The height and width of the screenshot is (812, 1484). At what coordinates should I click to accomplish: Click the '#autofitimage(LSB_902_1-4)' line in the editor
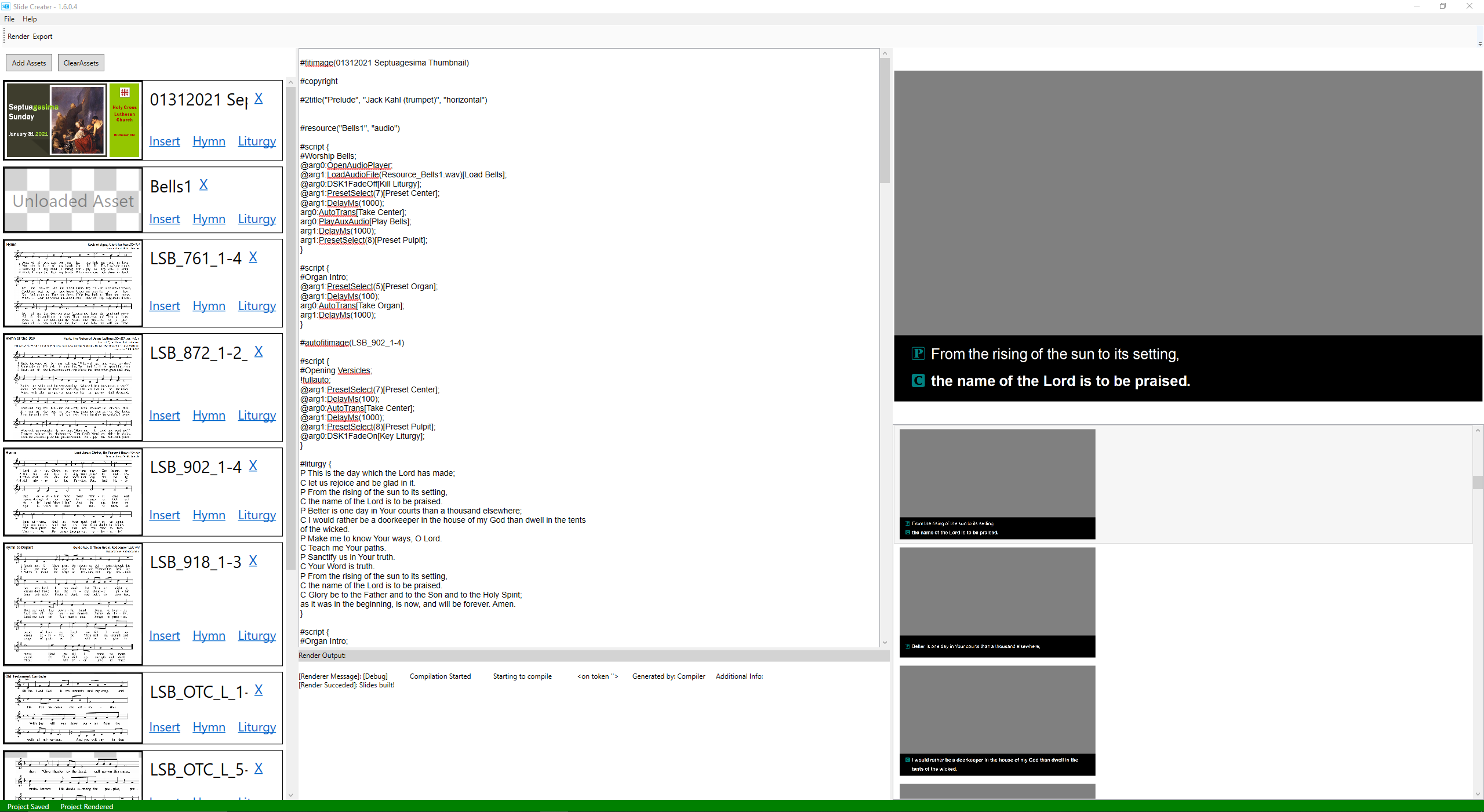click(x=352, y=343)
